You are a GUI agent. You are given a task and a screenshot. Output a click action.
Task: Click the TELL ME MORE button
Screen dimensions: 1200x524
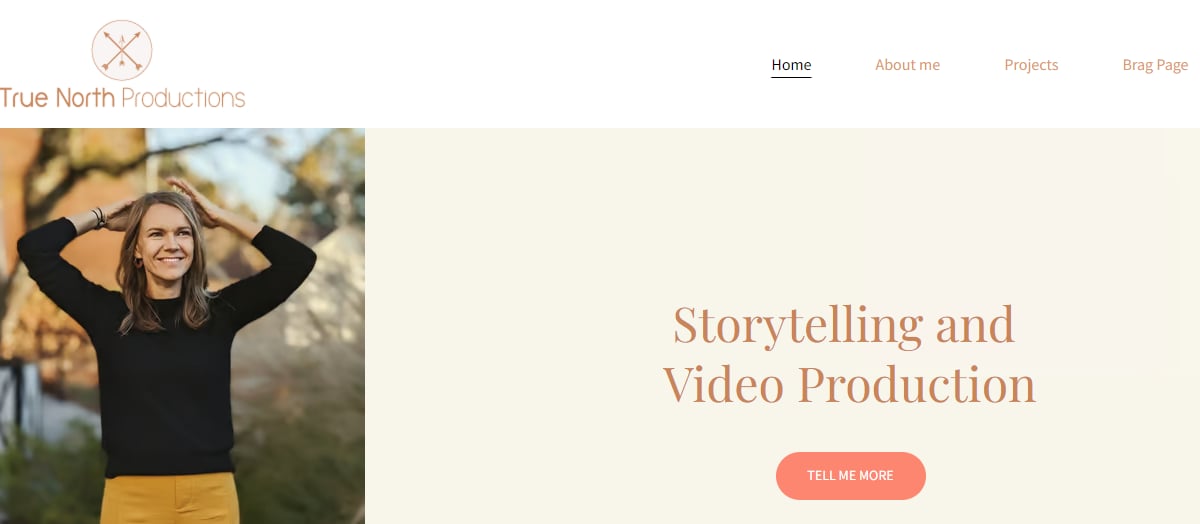[x=851, y=476]
